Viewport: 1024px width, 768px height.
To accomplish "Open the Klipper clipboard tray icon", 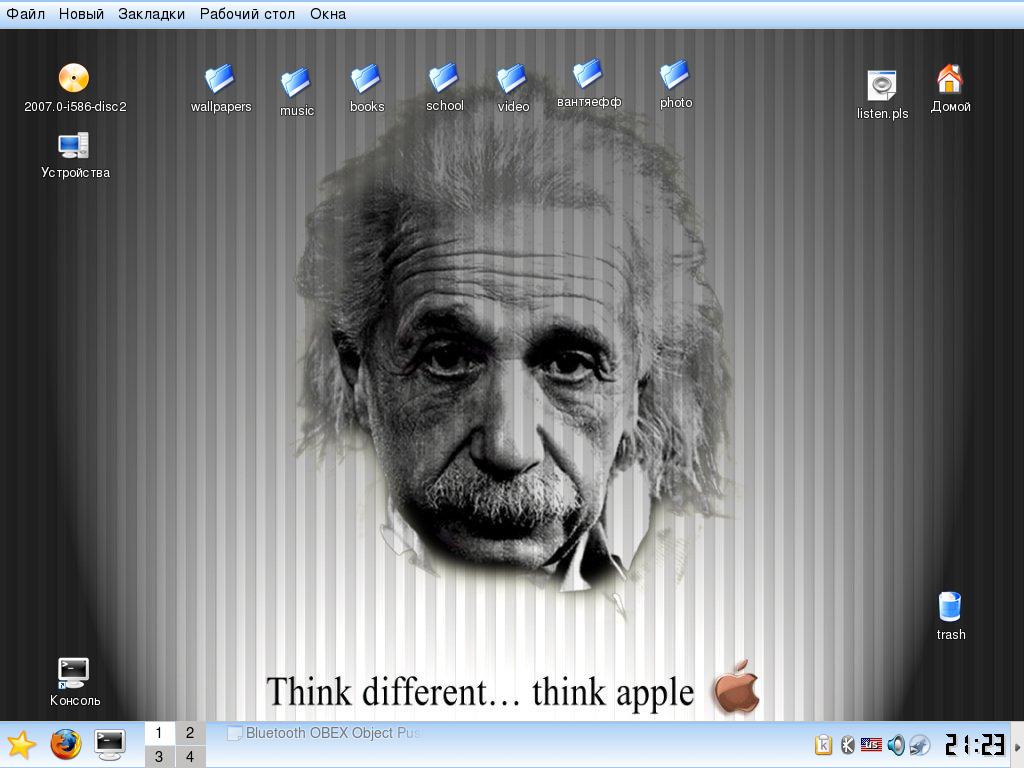I will tap(824, 744).
